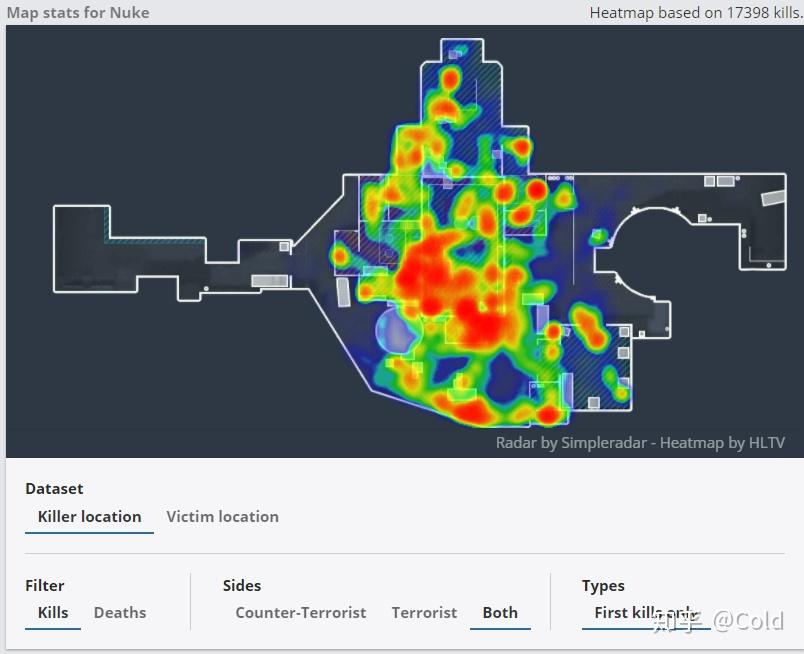Screen dimensions: 804x654
Task: Switch to the Victim location dataset
Action: 223,517
